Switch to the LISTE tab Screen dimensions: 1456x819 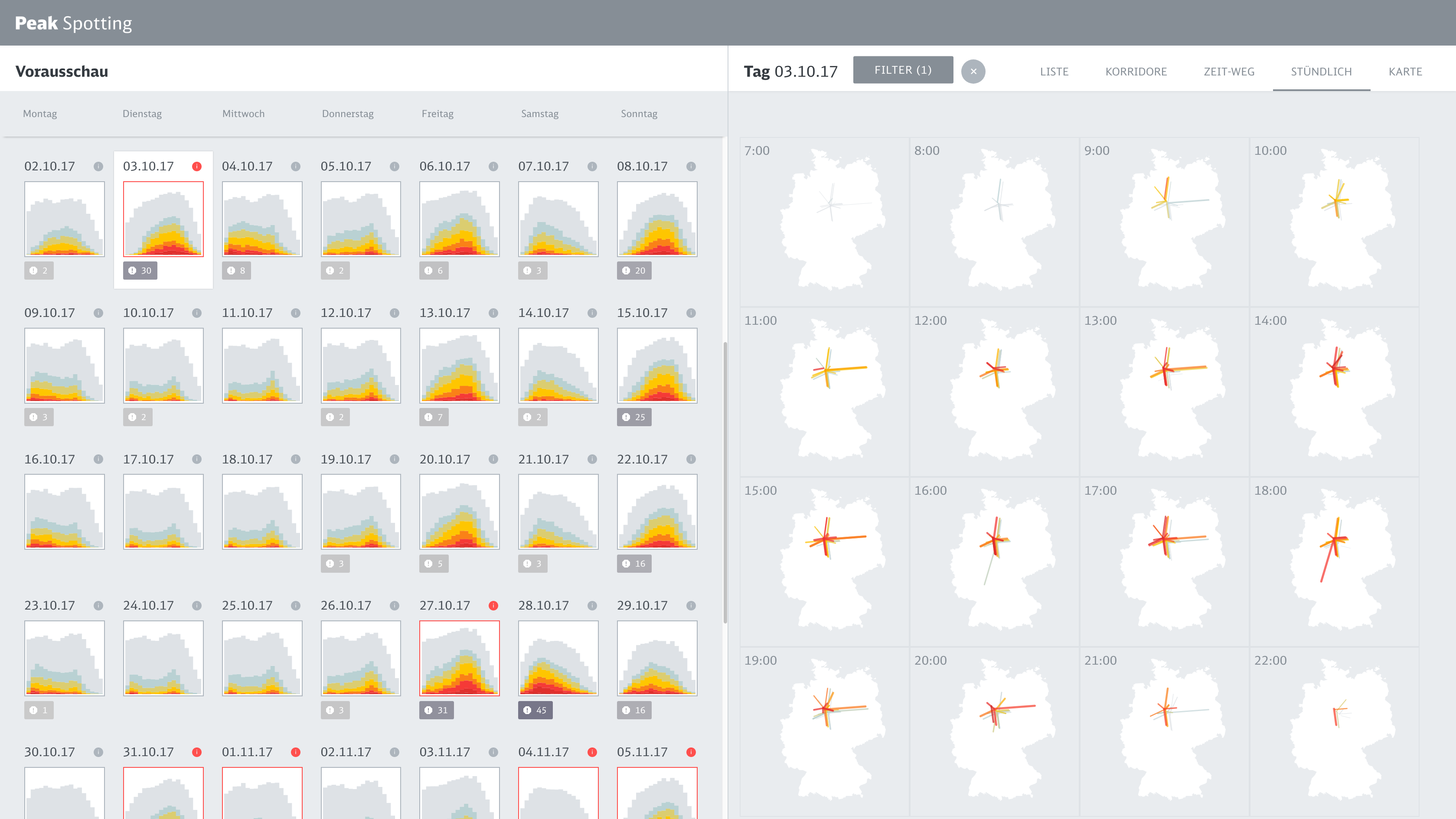pyautogui.click(x=1054, y=72)
